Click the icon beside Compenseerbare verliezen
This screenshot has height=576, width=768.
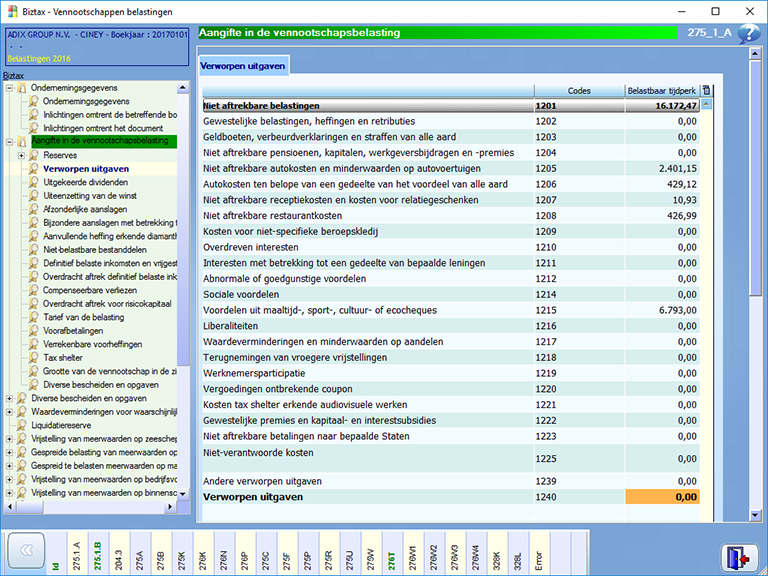pyautogui.click(x=34, y=290)
